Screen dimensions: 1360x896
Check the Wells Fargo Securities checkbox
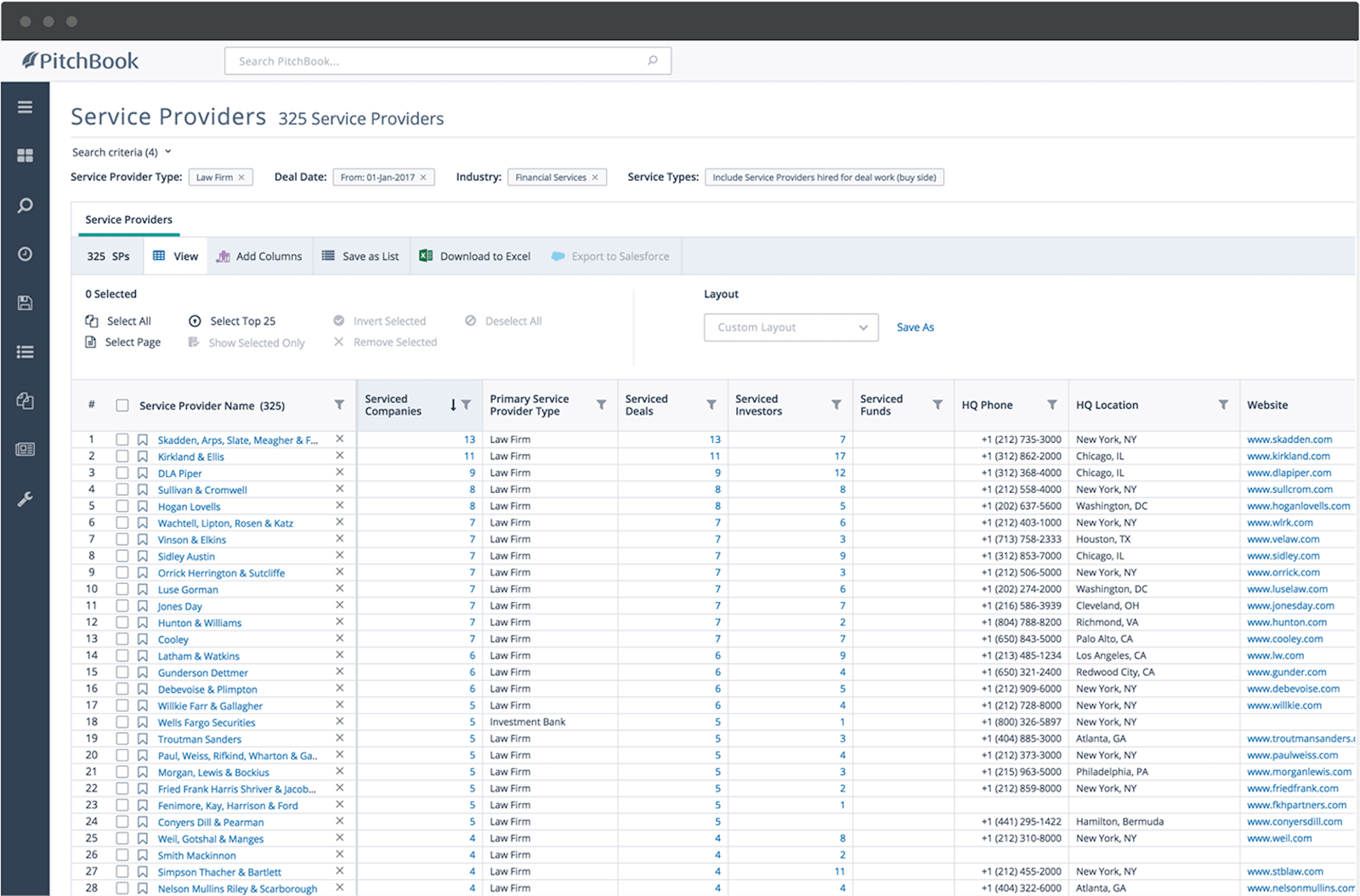click(x=122, y=722)
